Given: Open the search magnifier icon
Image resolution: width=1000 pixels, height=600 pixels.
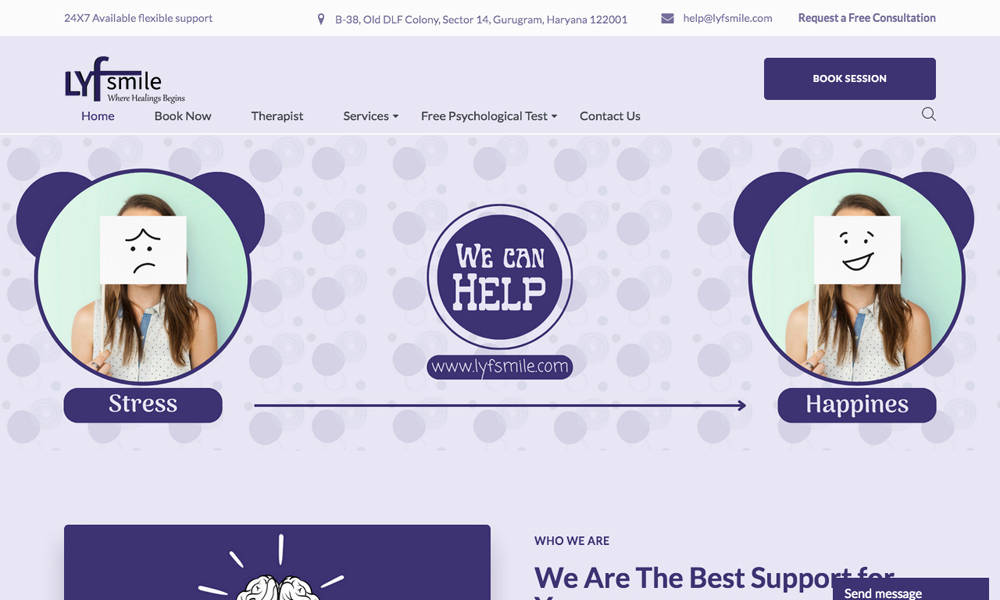Looking at the screenshot, I should (x=929, y=114).
